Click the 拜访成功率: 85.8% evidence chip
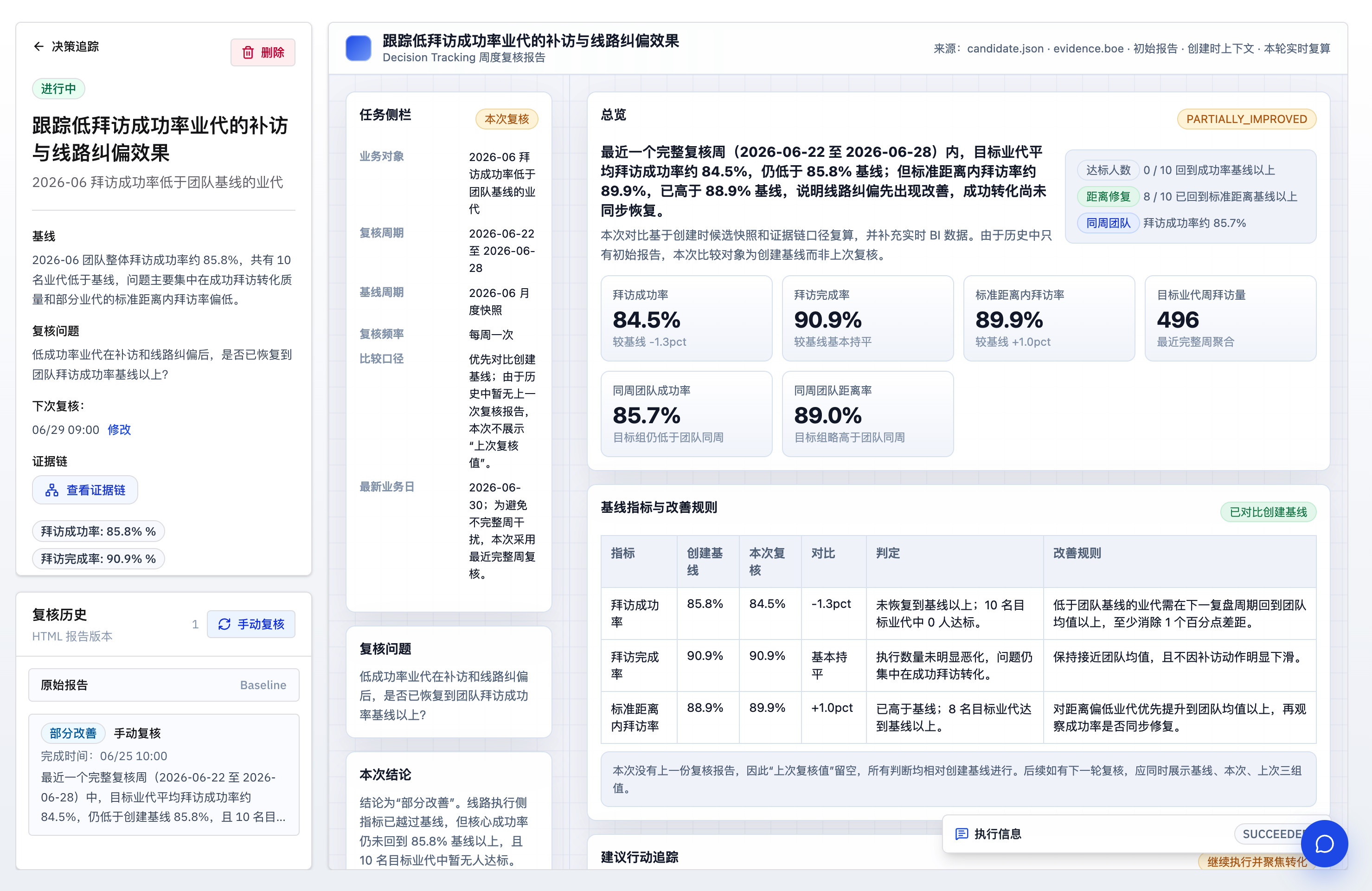The image size is (1372, 891). (98, 531)
